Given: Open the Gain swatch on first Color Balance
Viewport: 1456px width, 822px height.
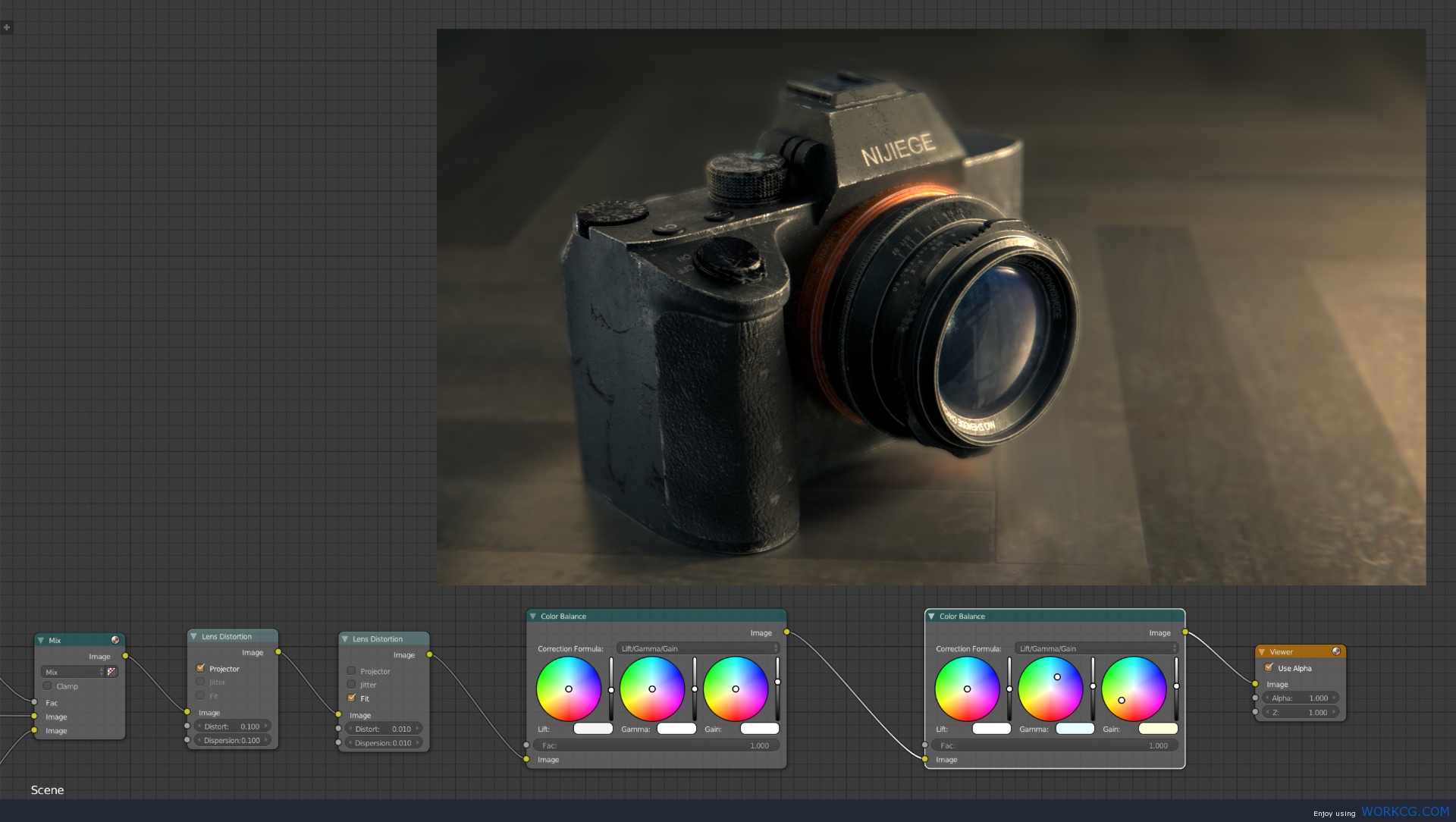Looking at the screenshot, I should [x=760, y=729].
